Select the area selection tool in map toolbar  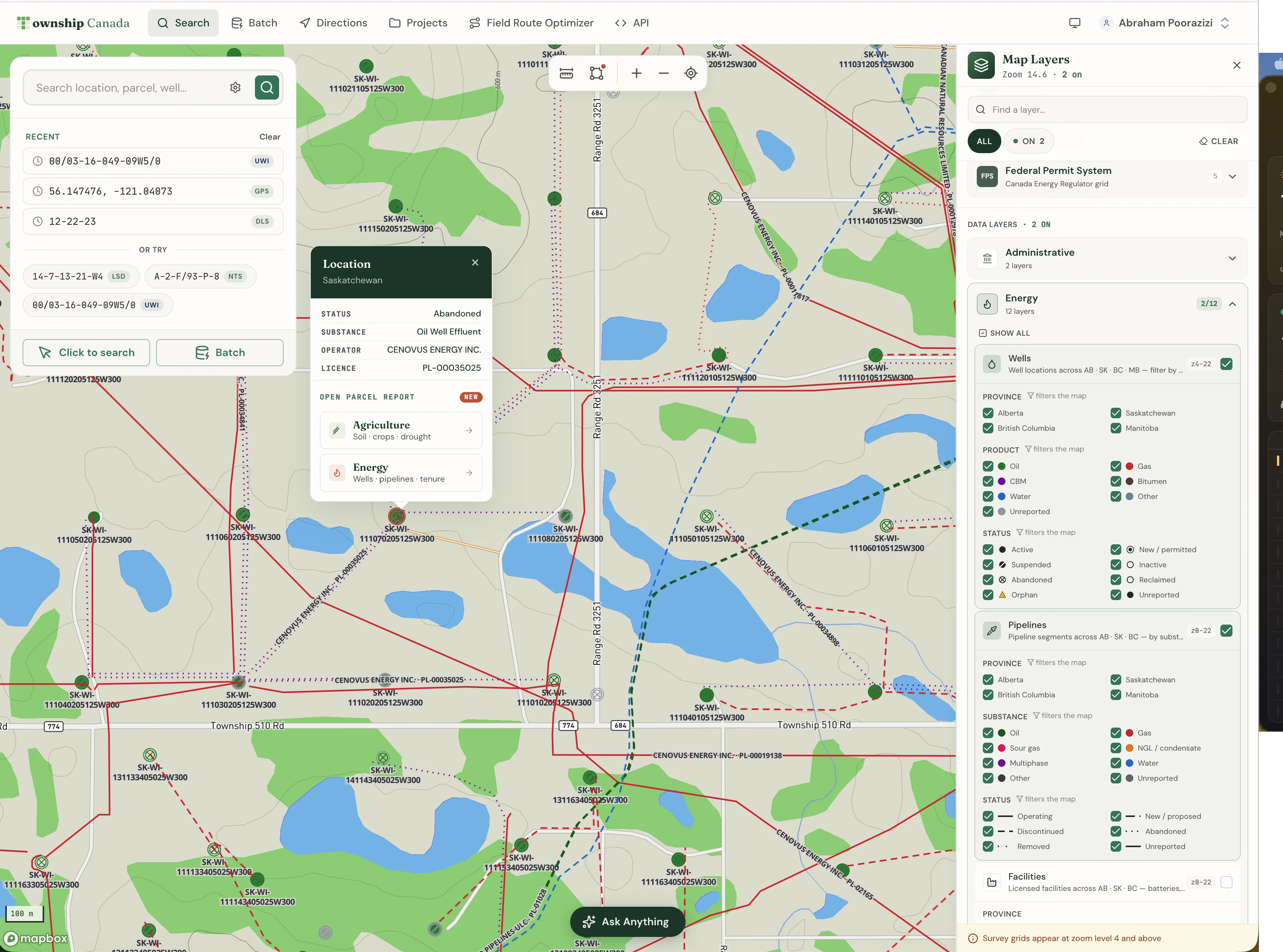coord(597,73)
